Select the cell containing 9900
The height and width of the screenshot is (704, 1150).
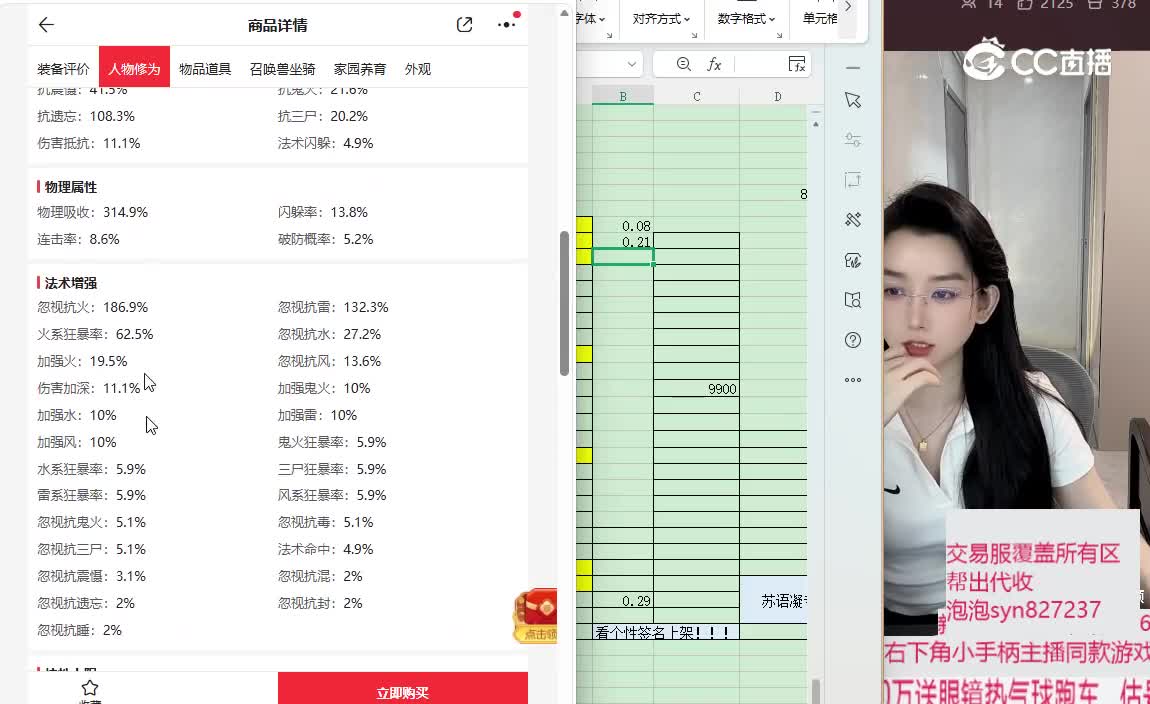[x=697, y=389]
